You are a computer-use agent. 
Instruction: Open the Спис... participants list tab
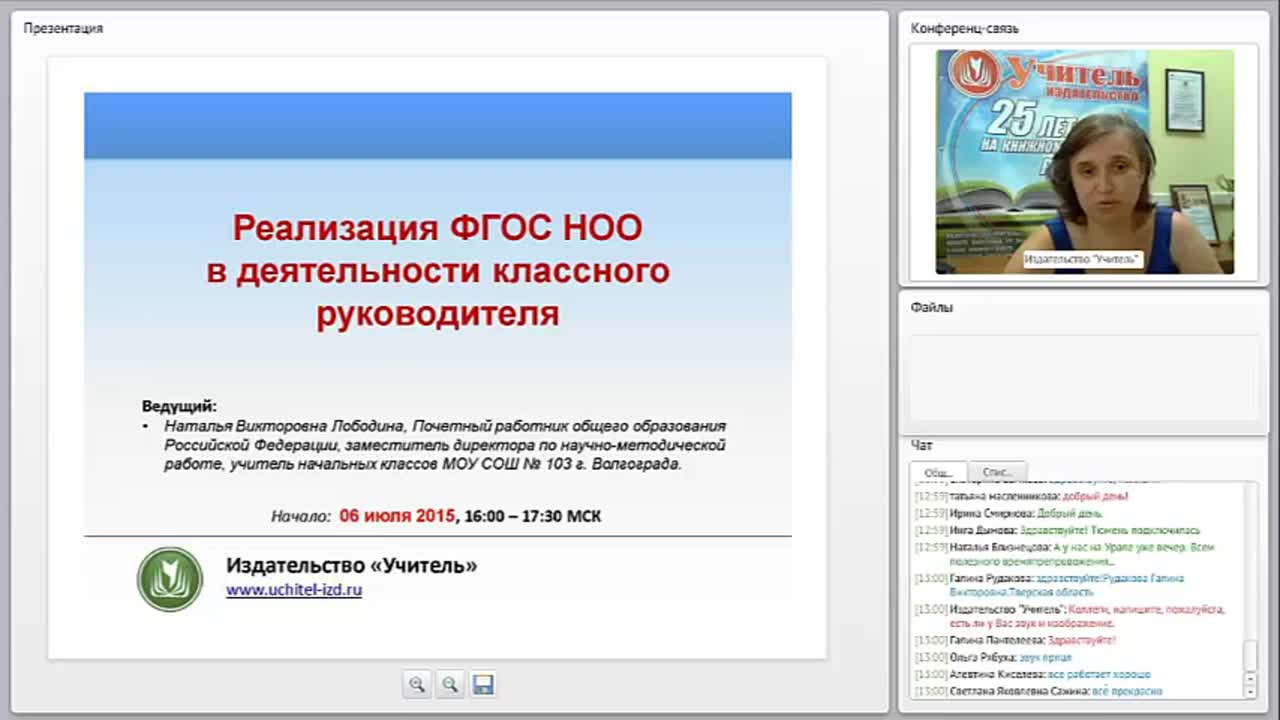click(998, 472)
